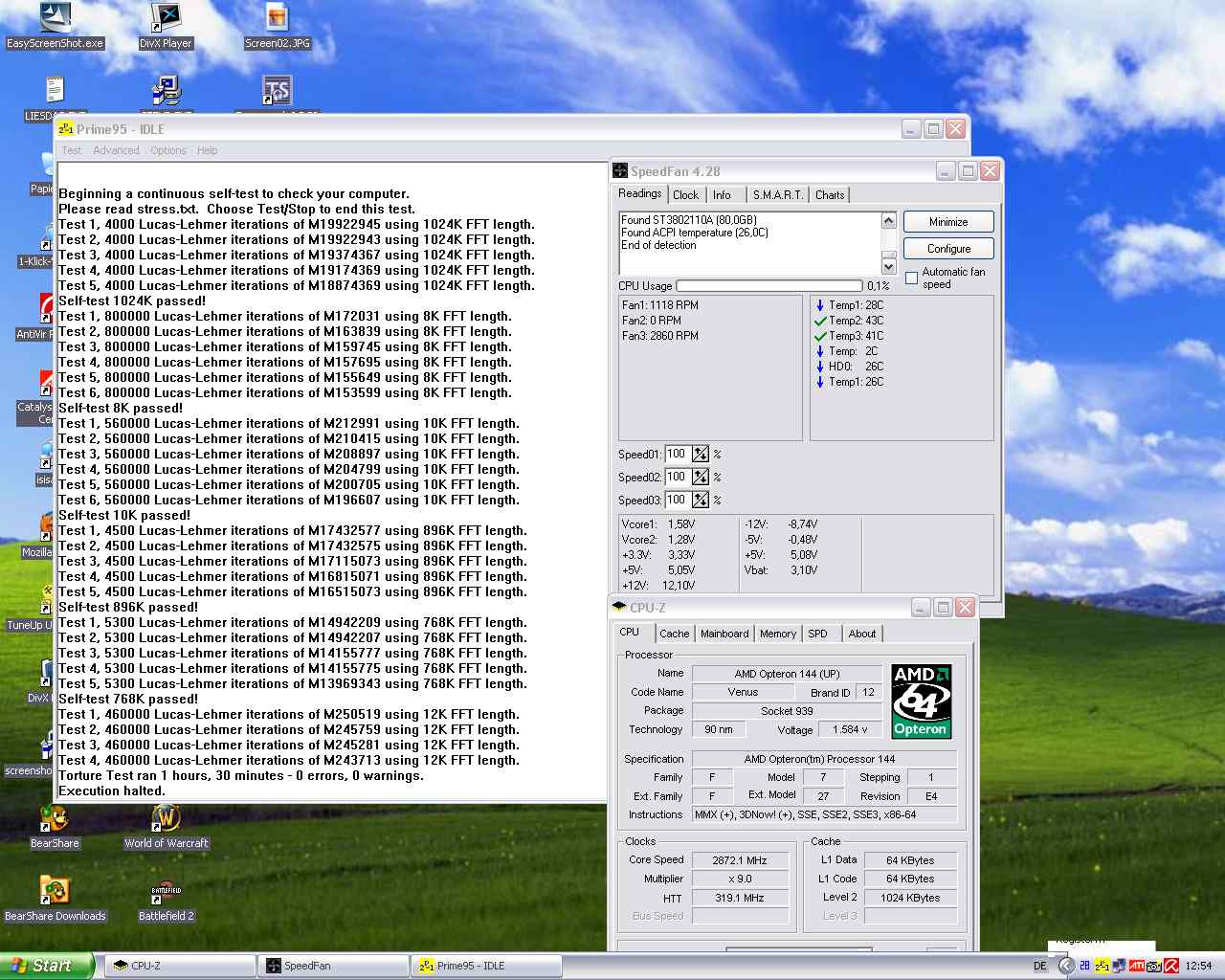Click the CPU Usage progress bar
This screenshot has width=1225, height=980.
tap(769, 285)
